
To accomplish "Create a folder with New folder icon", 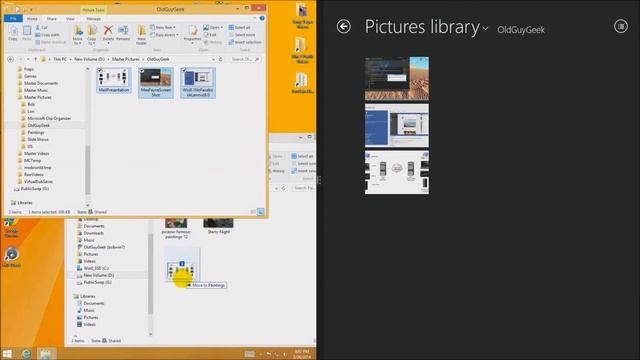I will click(141, 31).
